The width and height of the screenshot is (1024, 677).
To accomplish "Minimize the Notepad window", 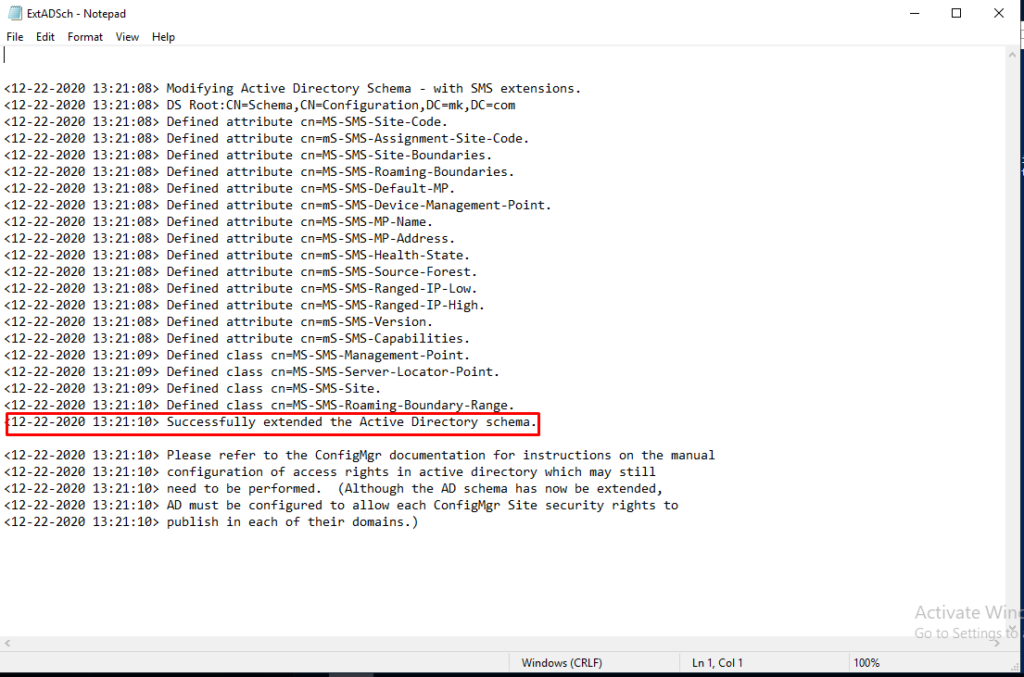I will [910, 13].
